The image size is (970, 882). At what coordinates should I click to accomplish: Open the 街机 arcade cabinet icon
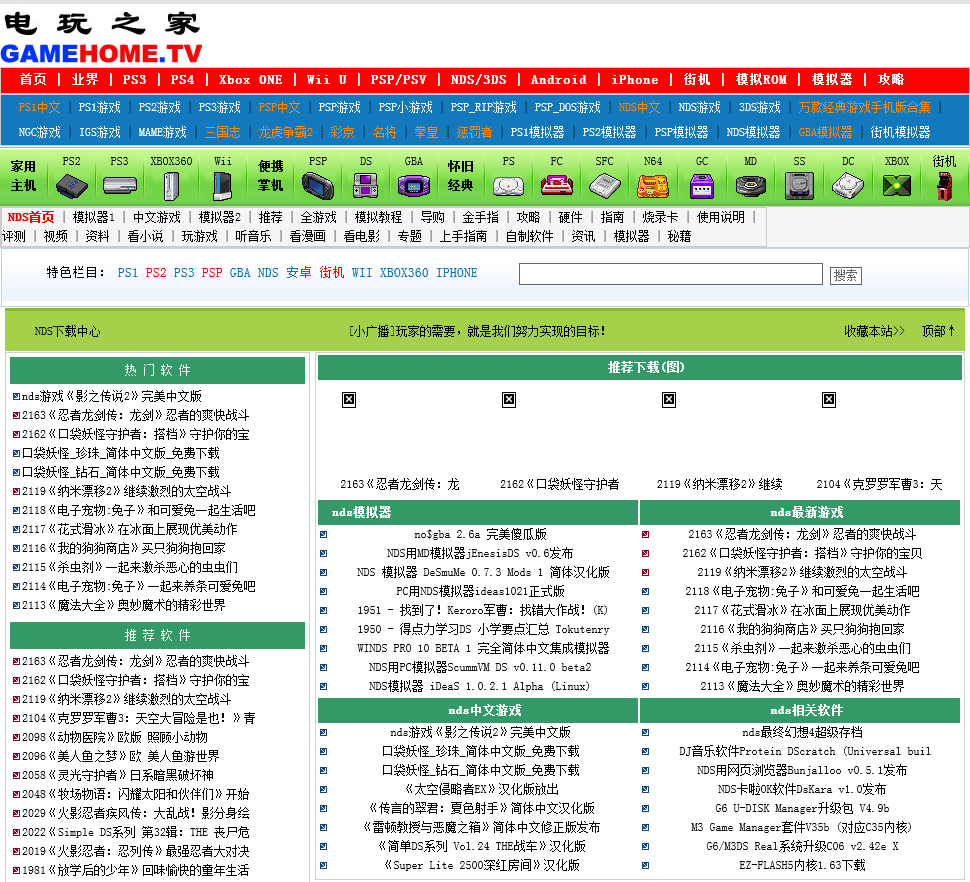coord(944,186)
